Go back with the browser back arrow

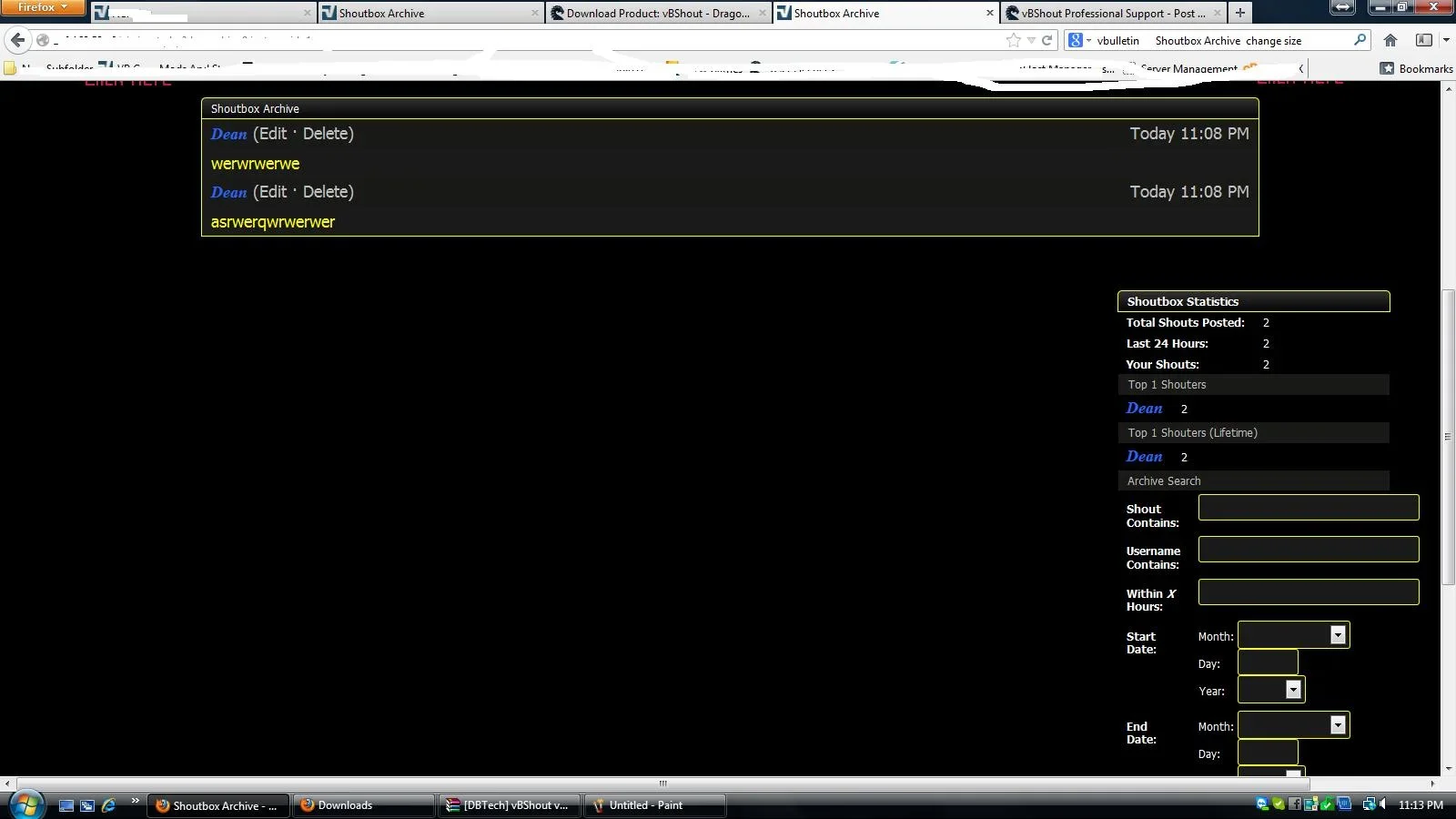17,40
